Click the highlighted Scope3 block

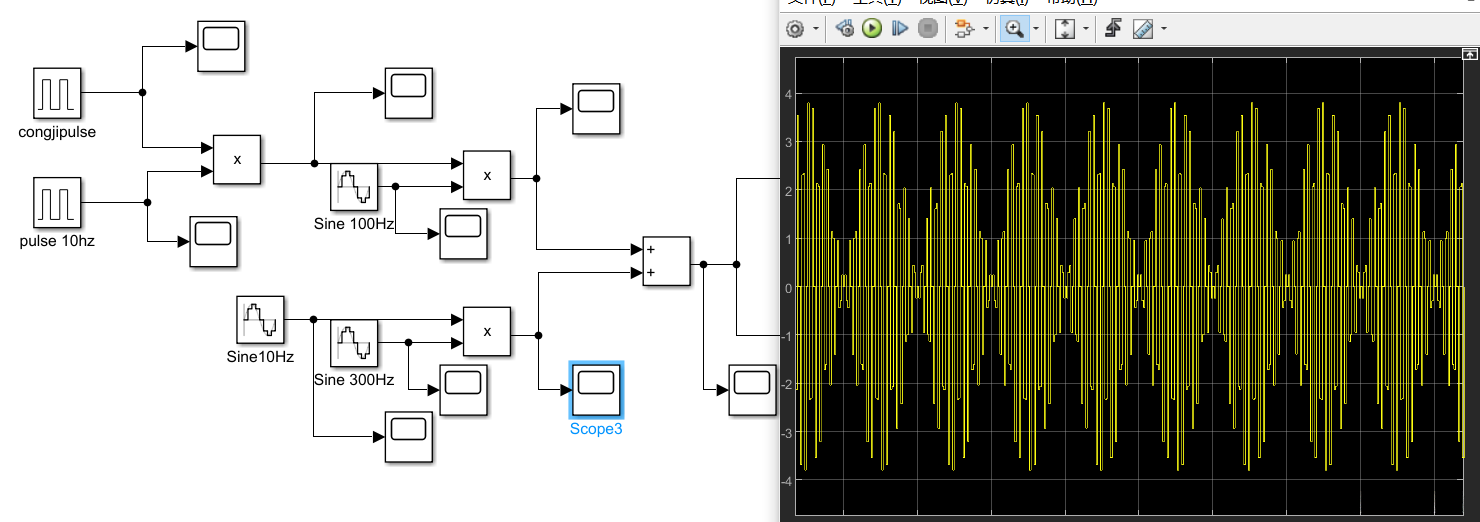click(596, 390)
